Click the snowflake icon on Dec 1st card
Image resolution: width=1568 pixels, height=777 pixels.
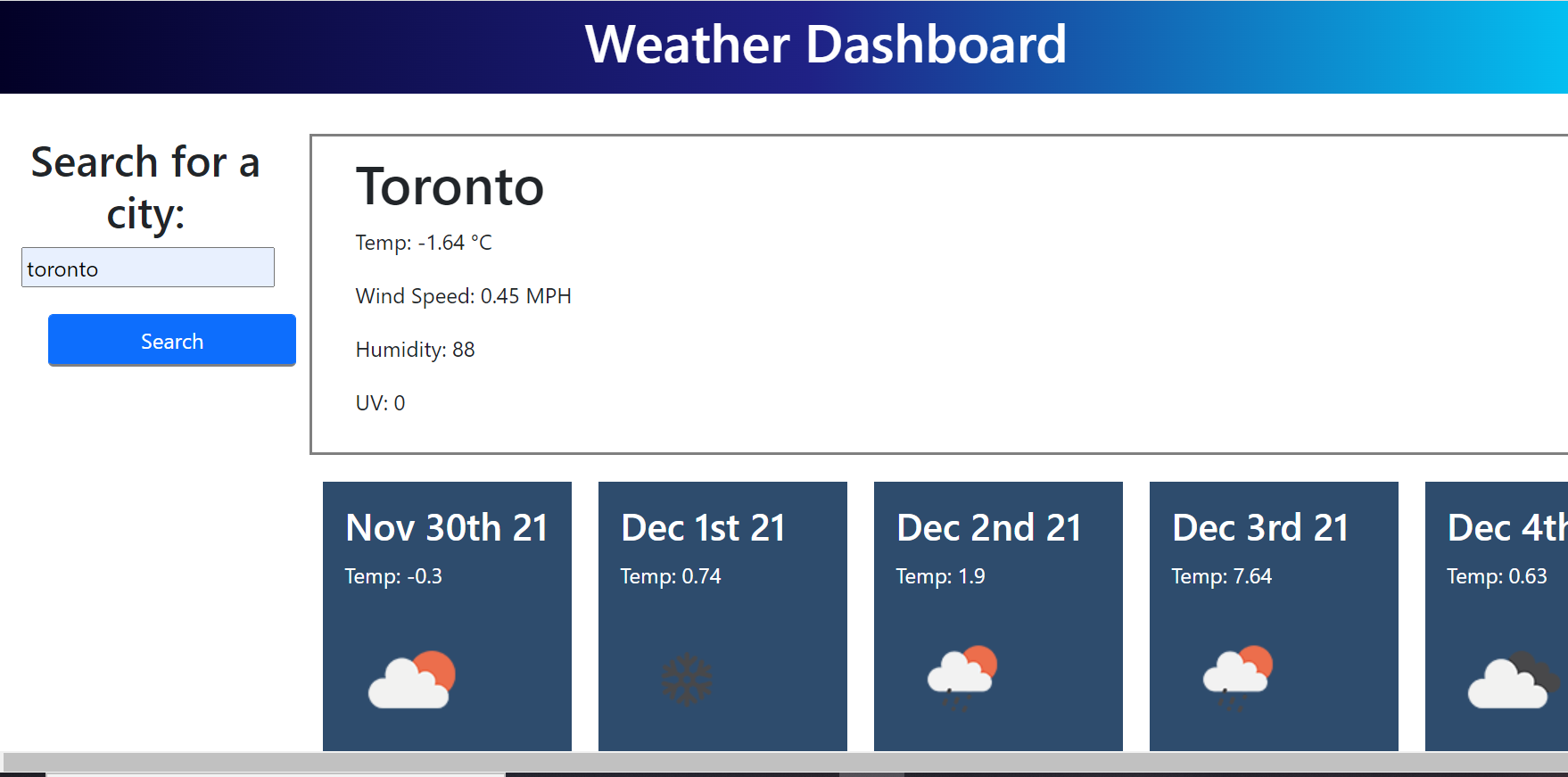point(686,678)
